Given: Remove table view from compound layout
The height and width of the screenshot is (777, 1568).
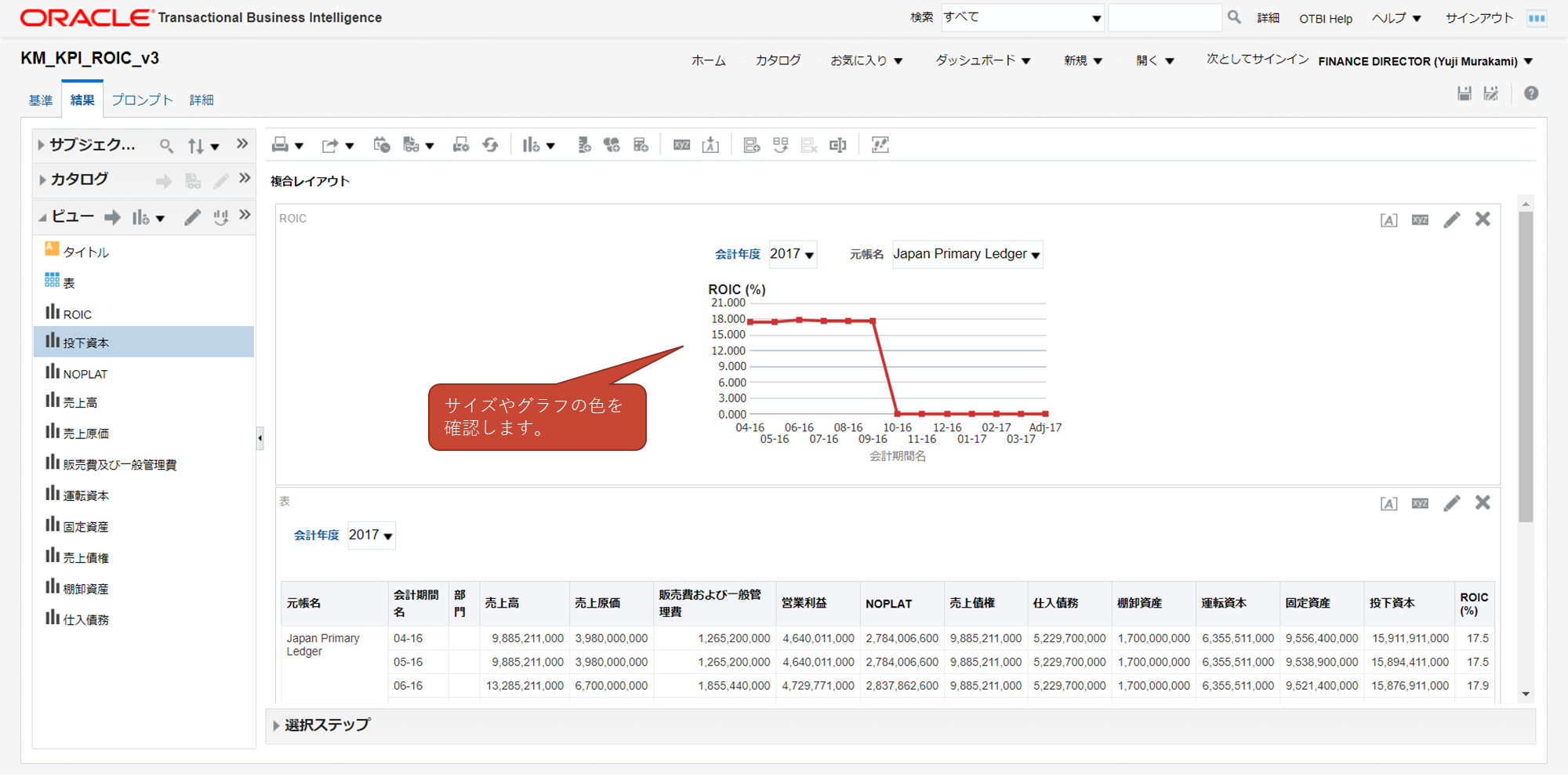Looking at the screenshot, I should [x=1483, y=503].
